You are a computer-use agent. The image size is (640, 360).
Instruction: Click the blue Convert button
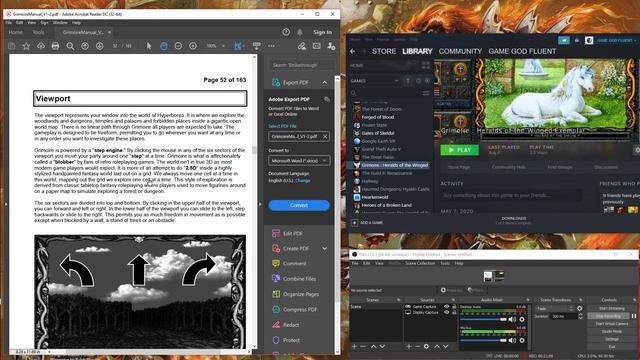pyautogui.click(x=299, y=205)
